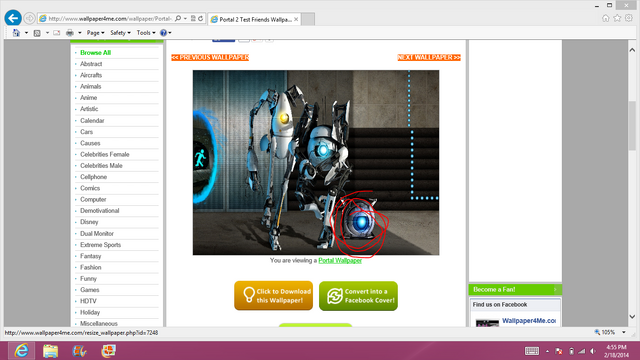Viewport: 640px width, 360px height.
Task: Open the Wallpaper4Me.com Facebook page link
Action: [529, 321]
